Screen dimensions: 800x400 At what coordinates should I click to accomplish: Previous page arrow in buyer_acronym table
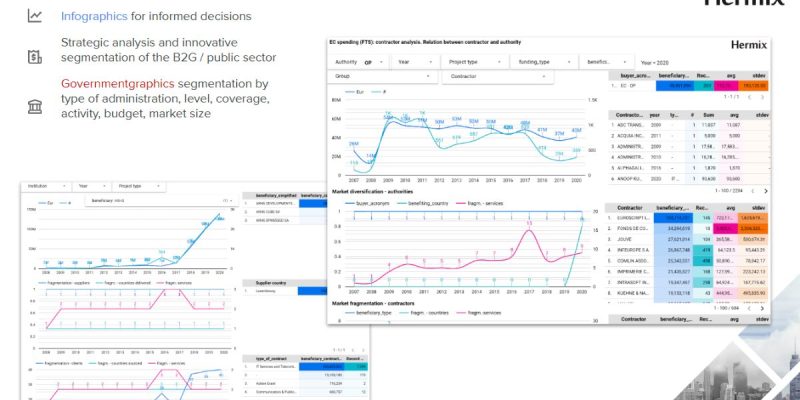click(749, 97)
